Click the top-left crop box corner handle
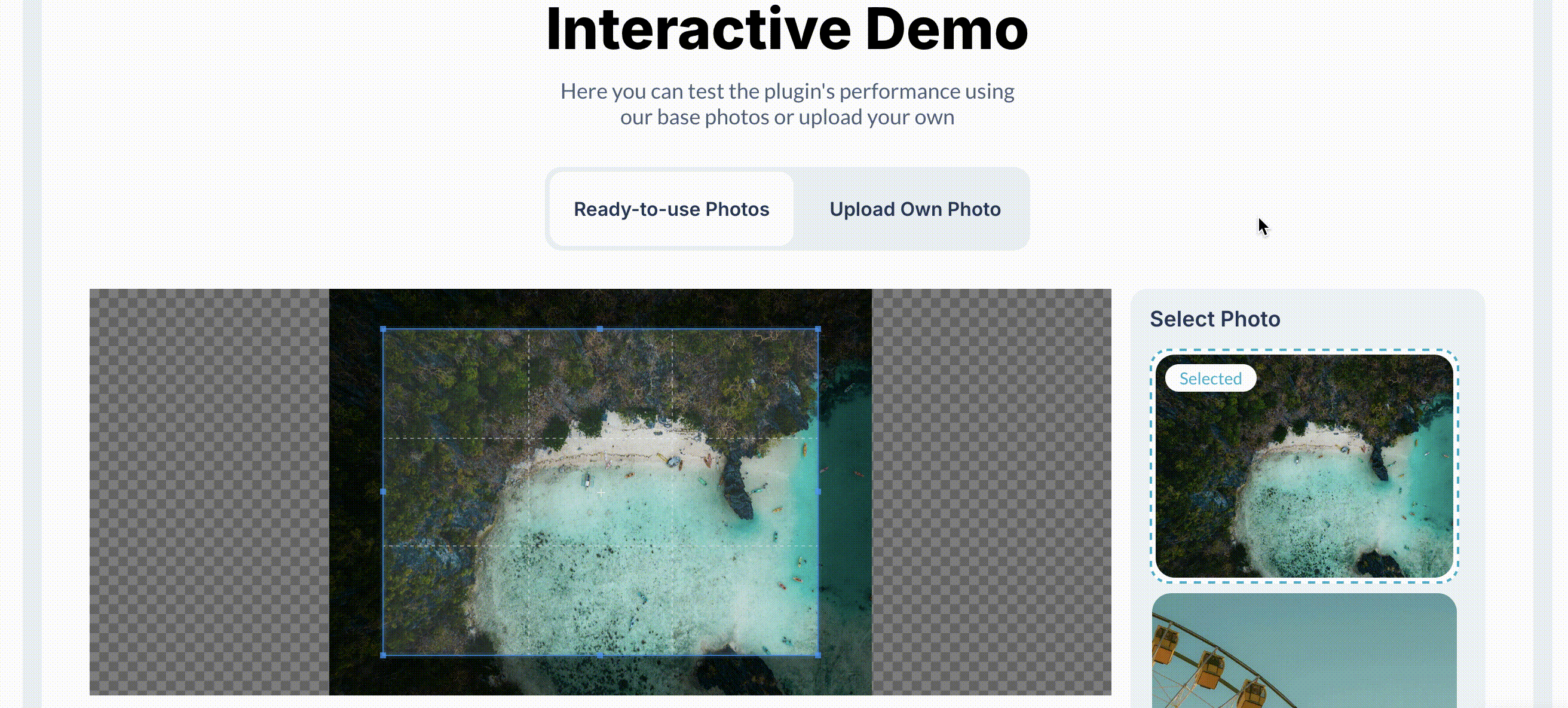Image resolution: width=1568 pixels, height=708 pixels. coord(383,329)
